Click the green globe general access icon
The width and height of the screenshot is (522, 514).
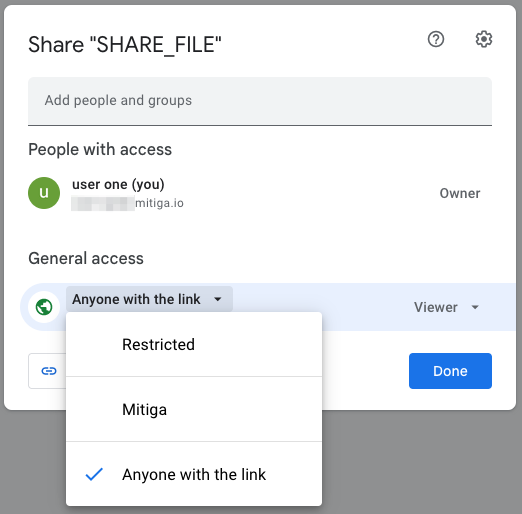point(44,307)
